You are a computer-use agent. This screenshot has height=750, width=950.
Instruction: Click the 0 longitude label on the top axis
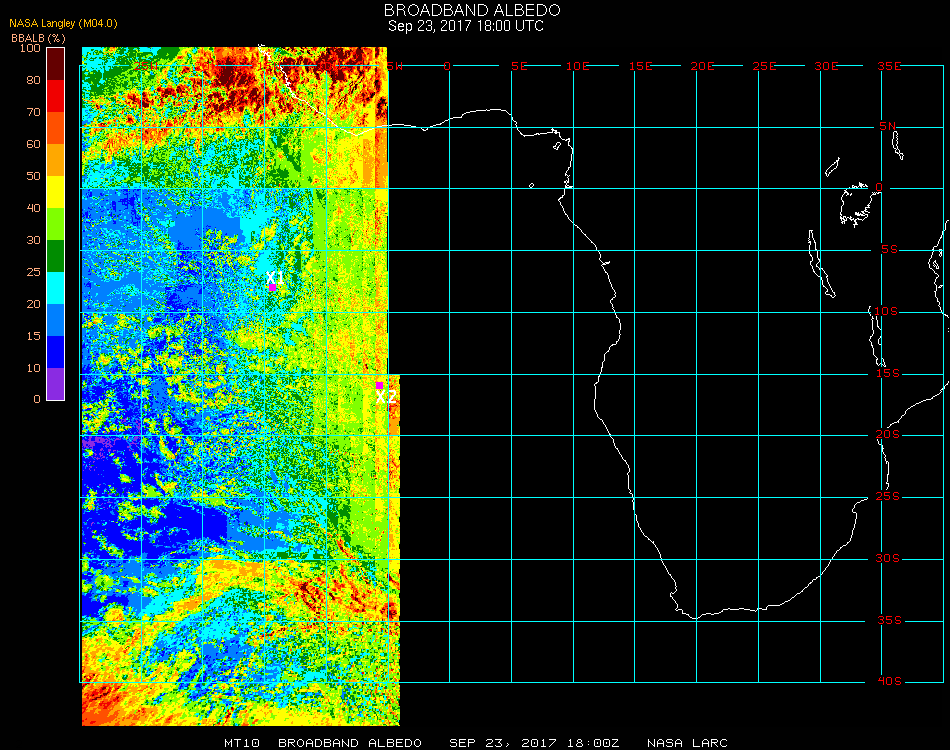click(x=447, y=66)
